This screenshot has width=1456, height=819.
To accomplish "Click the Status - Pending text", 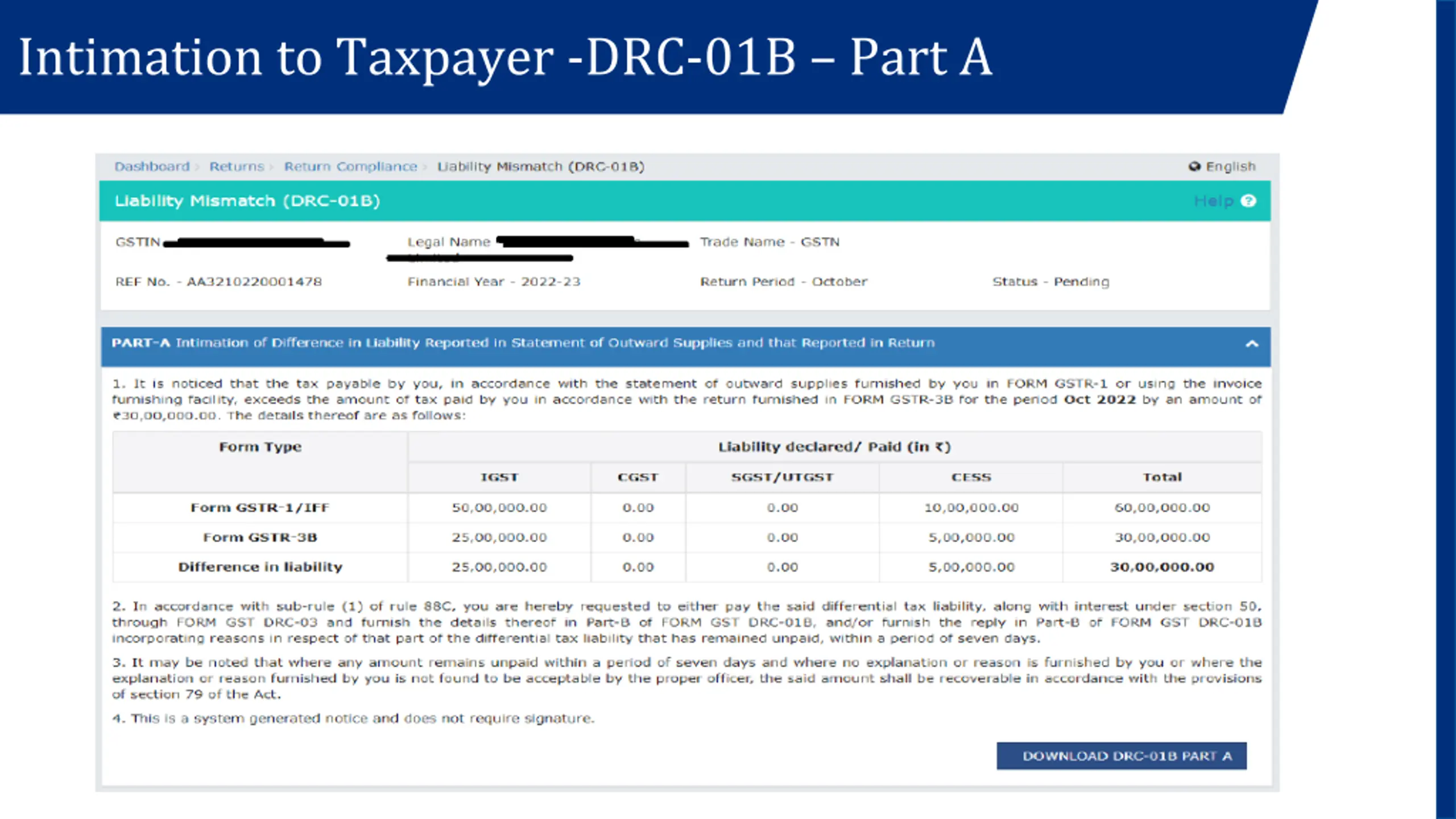I will (x=1050, y=282).
